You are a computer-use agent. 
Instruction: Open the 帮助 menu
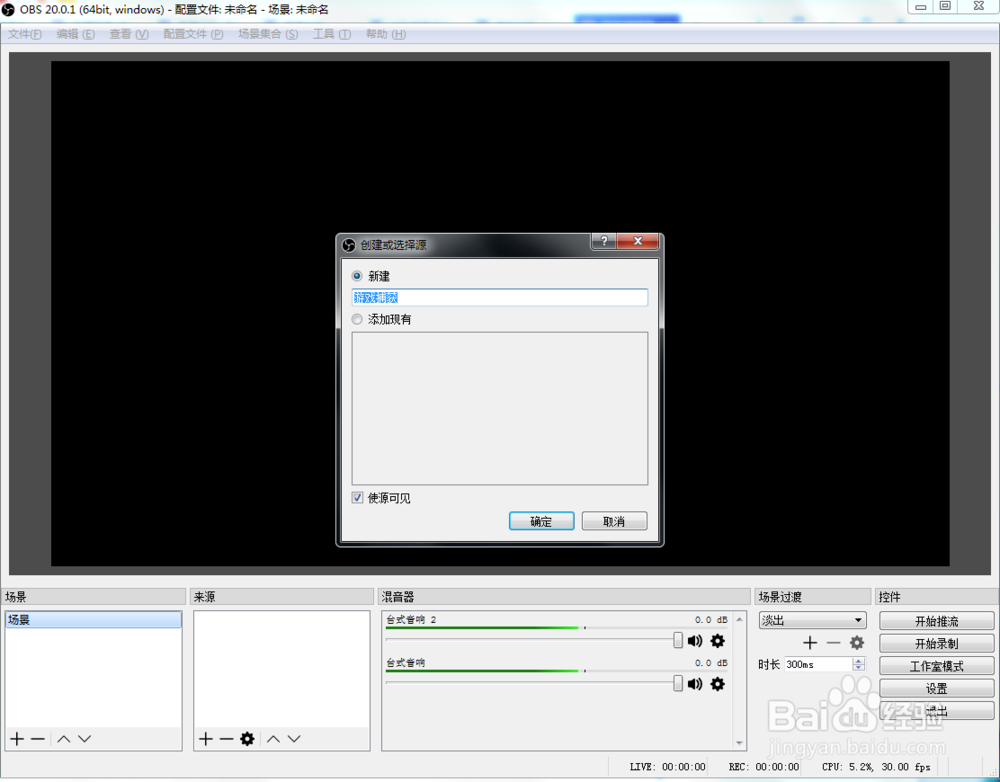pos(386,34)
